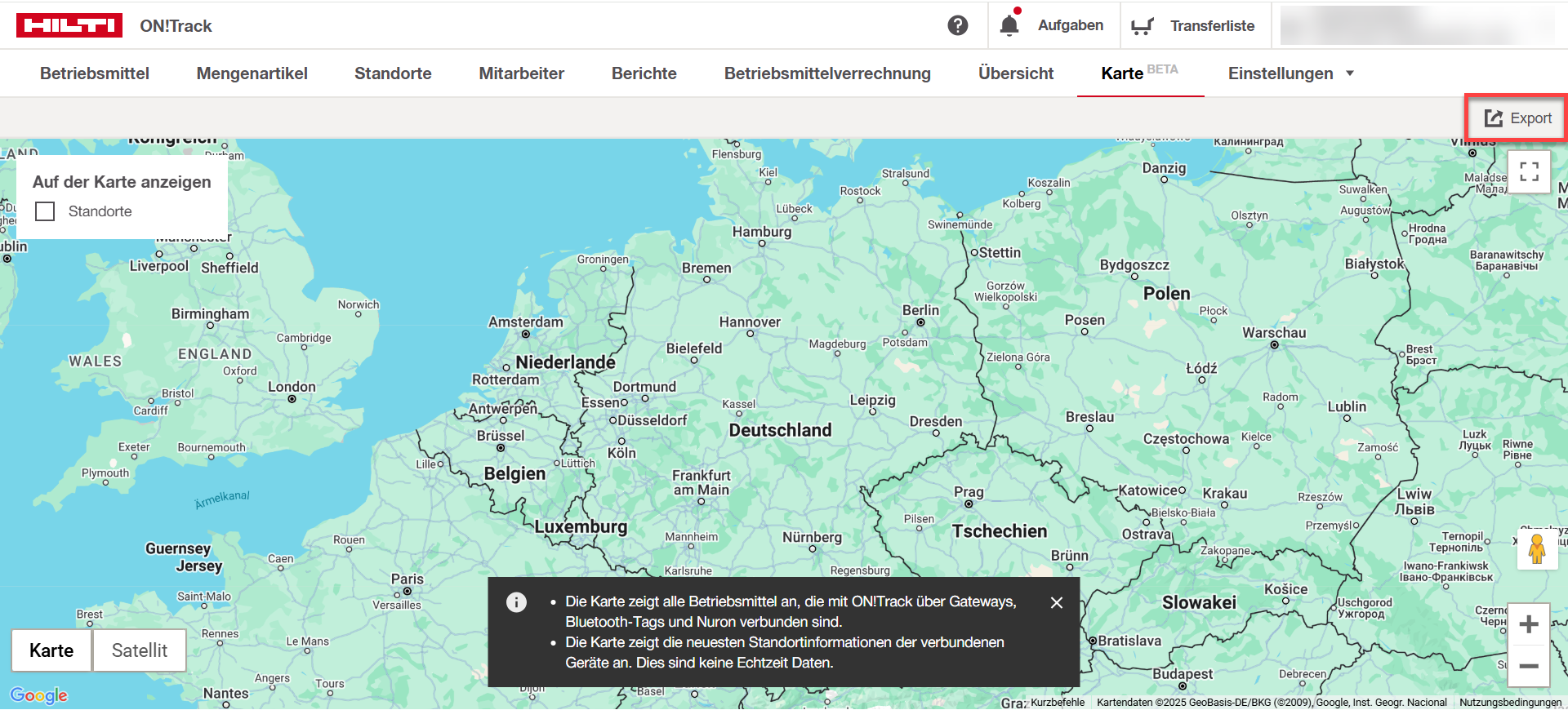1568x710 pixels.
Task: Open Nutzungsbedingungen link
Action: point(1510,702)
